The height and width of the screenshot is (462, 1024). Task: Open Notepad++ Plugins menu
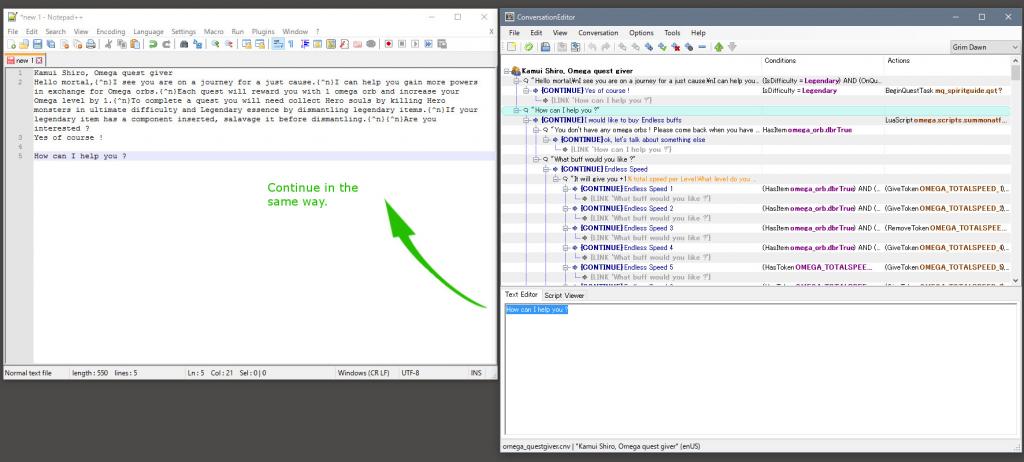[263, 31]
